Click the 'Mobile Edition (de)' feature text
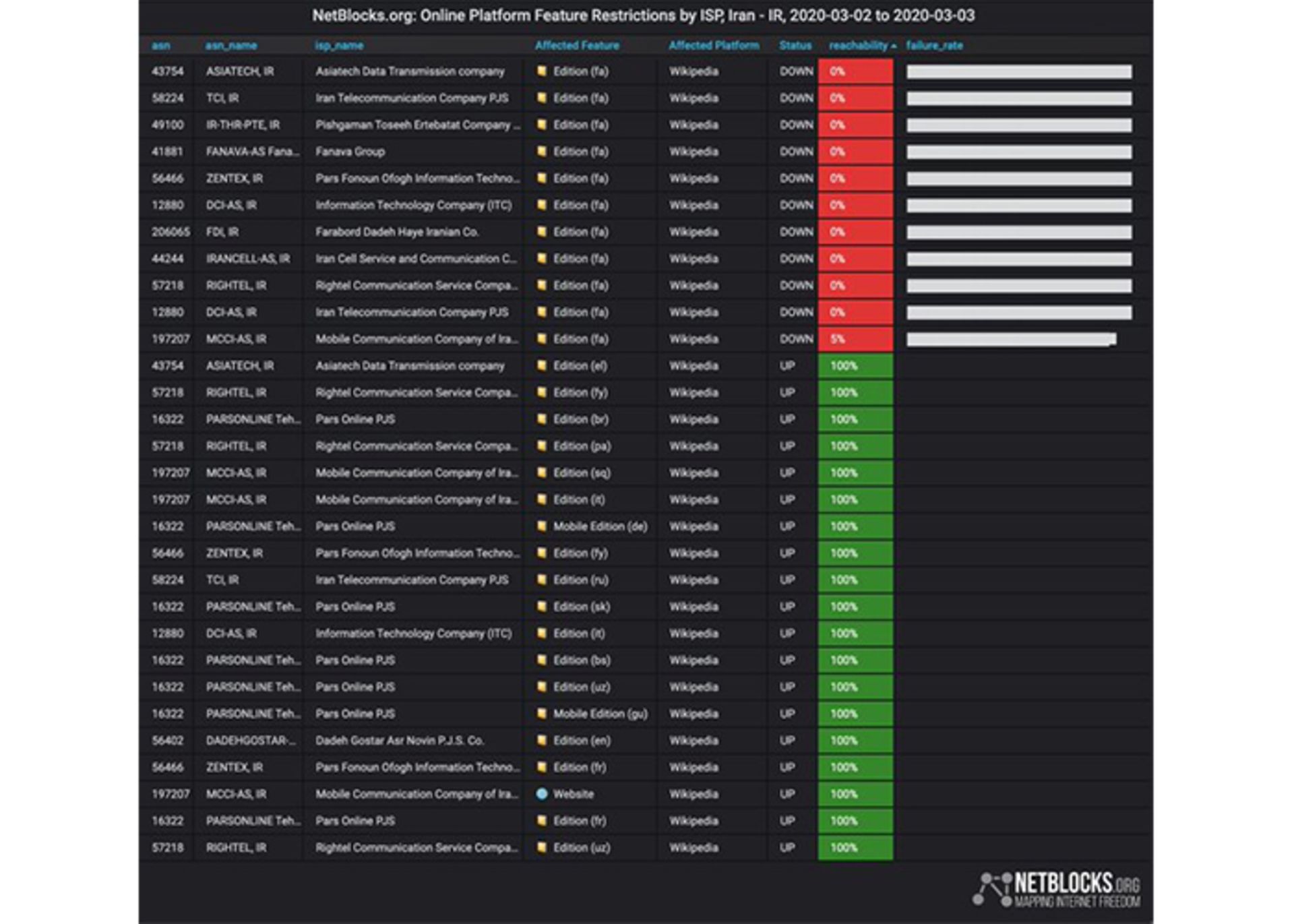 pos(600,526)
